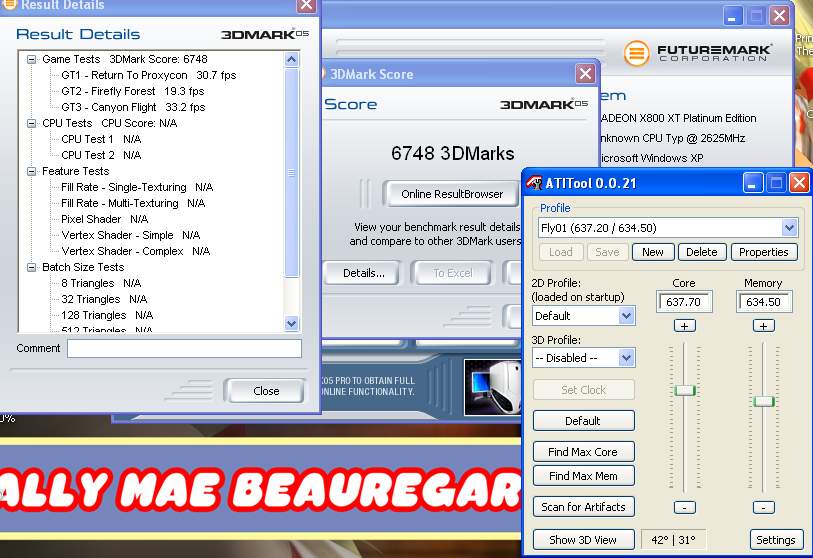The width and height of the screenshot is (813, 558).
Task: Click the Comment text field
Action: point(184,348)
